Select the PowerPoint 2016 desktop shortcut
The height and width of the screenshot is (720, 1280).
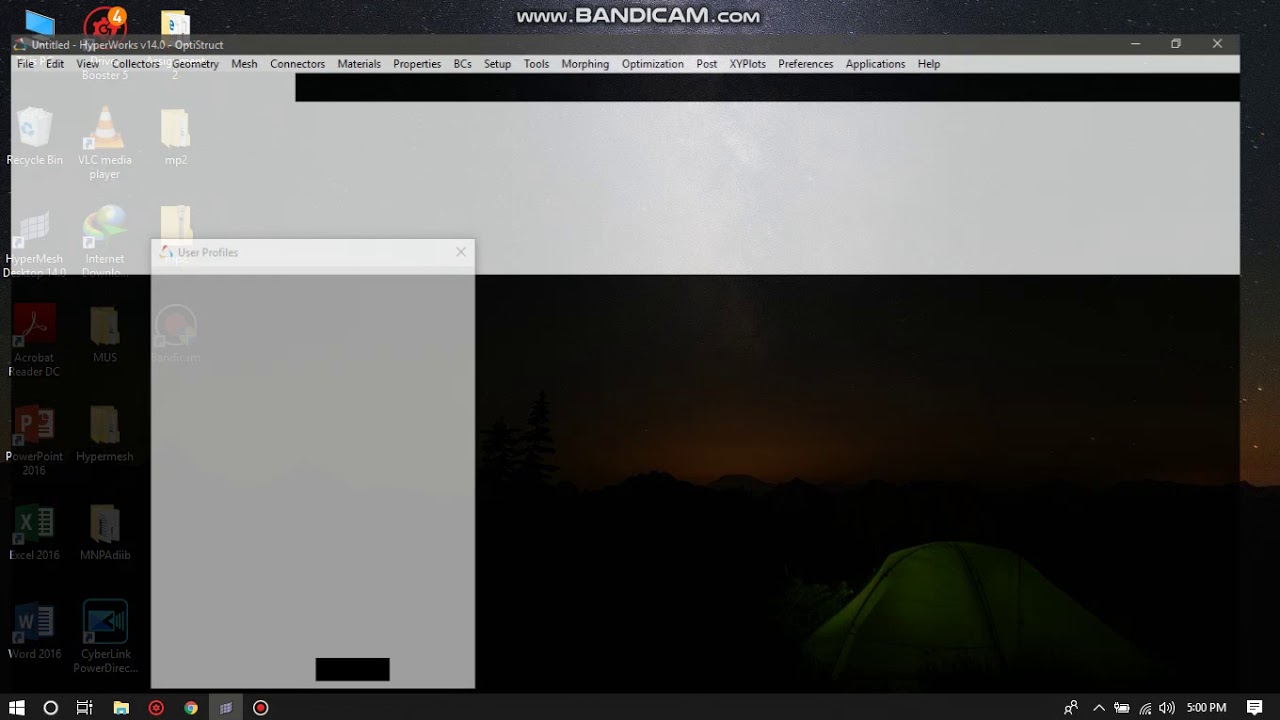click(34, 440)
